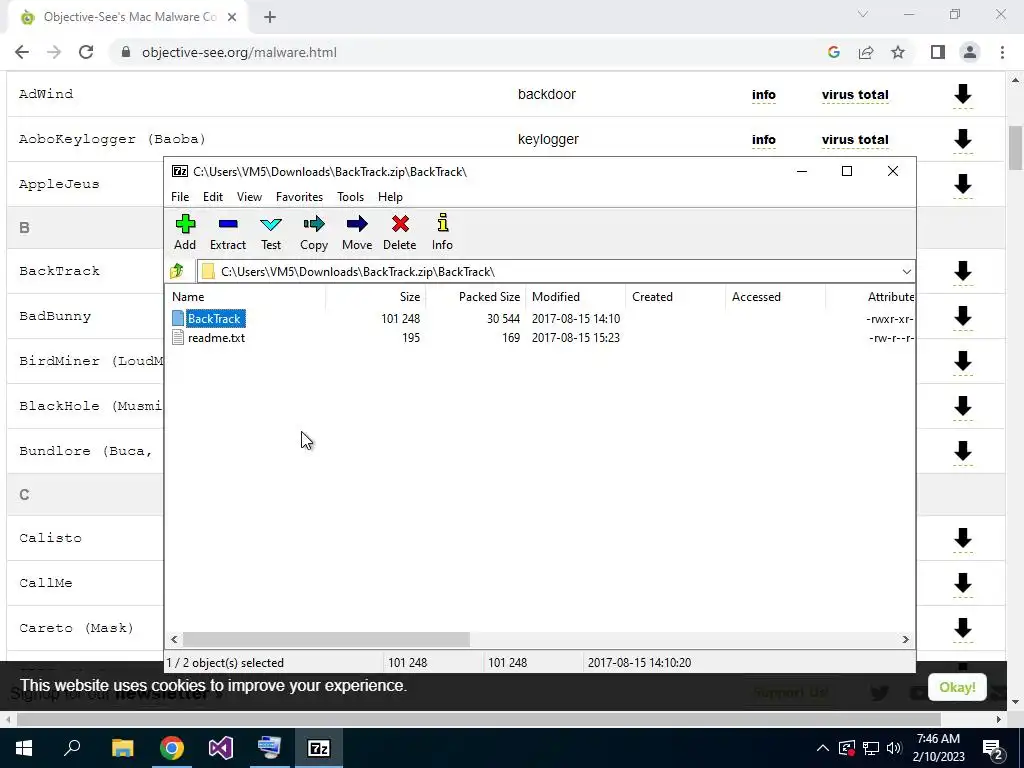This screenshot has width=1024, height=768.
Task: Download the BackTrack sample arrow
Action: click(x=963, y=271)
